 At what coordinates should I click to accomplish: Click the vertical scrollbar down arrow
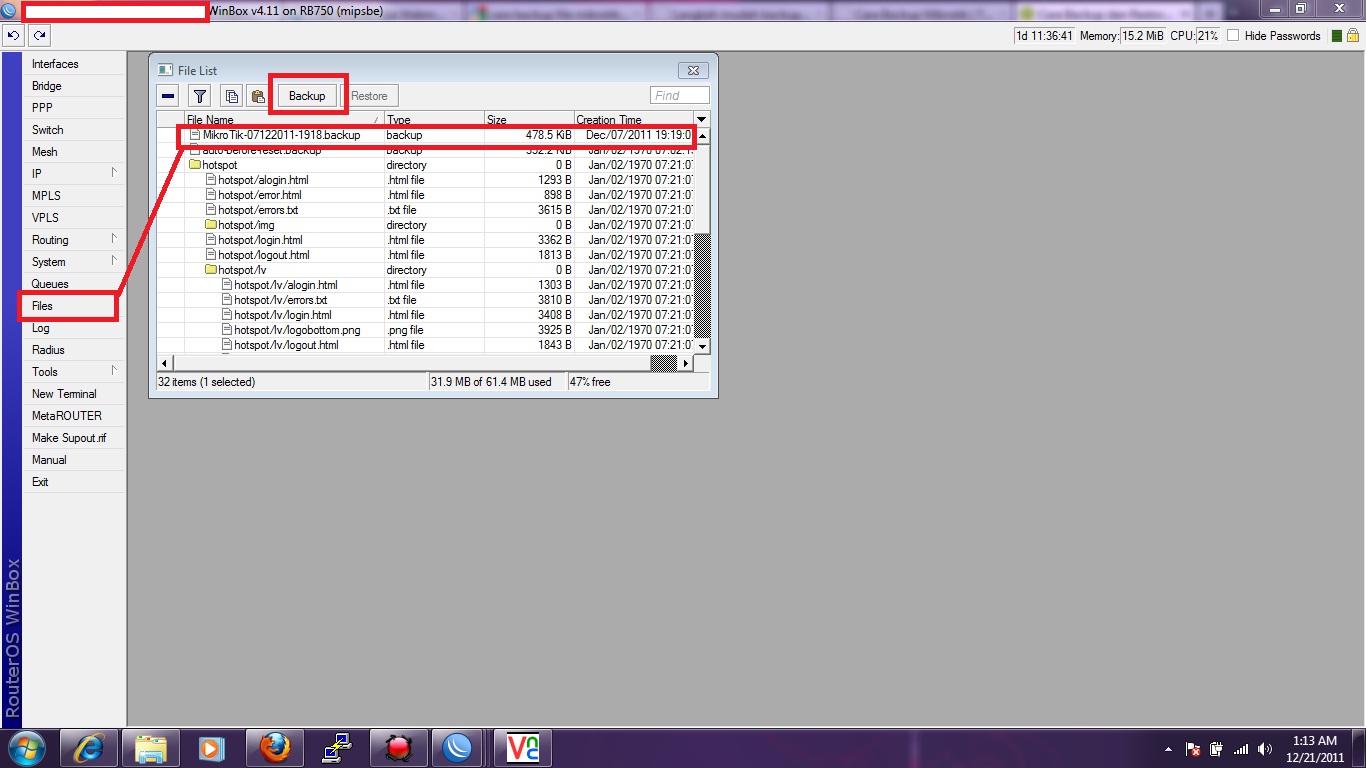pos(702,345)
